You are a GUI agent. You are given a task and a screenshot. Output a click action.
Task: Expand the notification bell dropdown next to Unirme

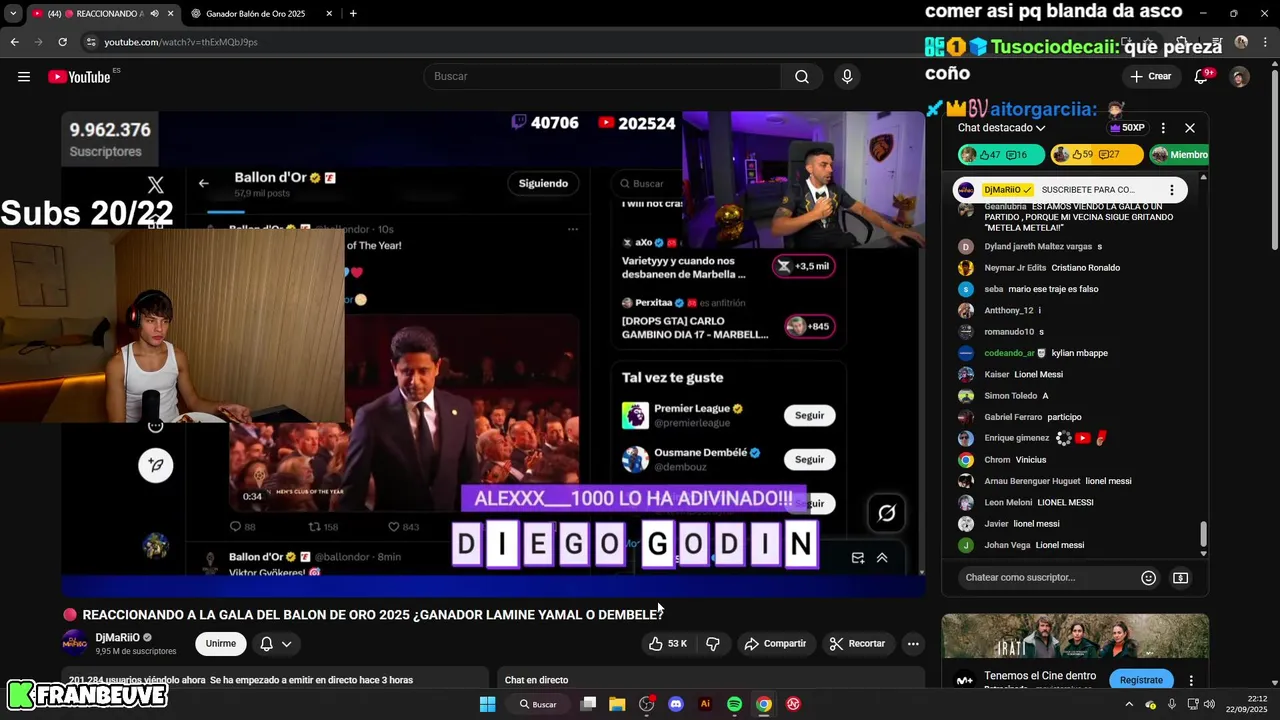(x=276, y=644)
